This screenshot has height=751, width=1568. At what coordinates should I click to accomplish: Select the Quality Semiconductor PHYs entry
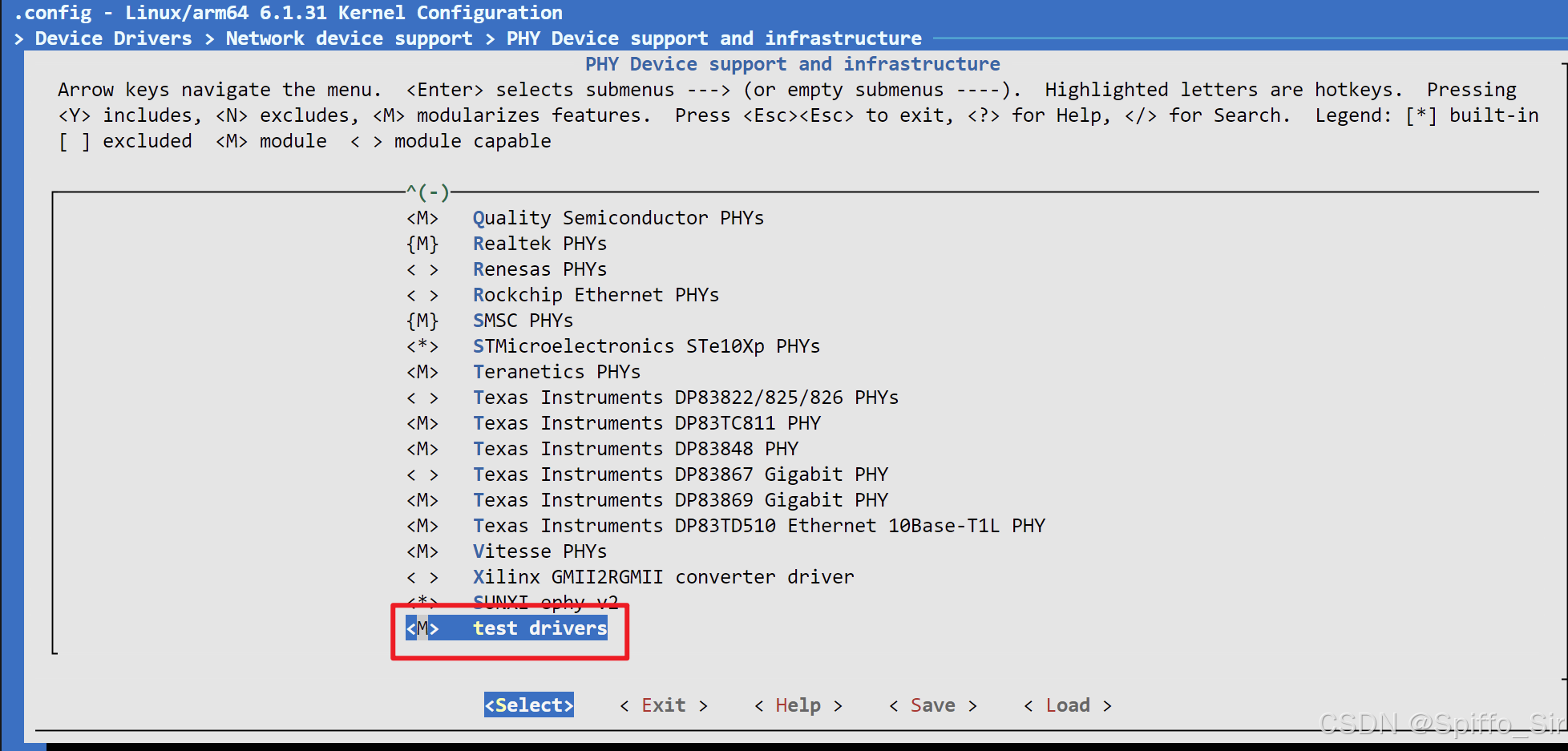tap(618, 217)
